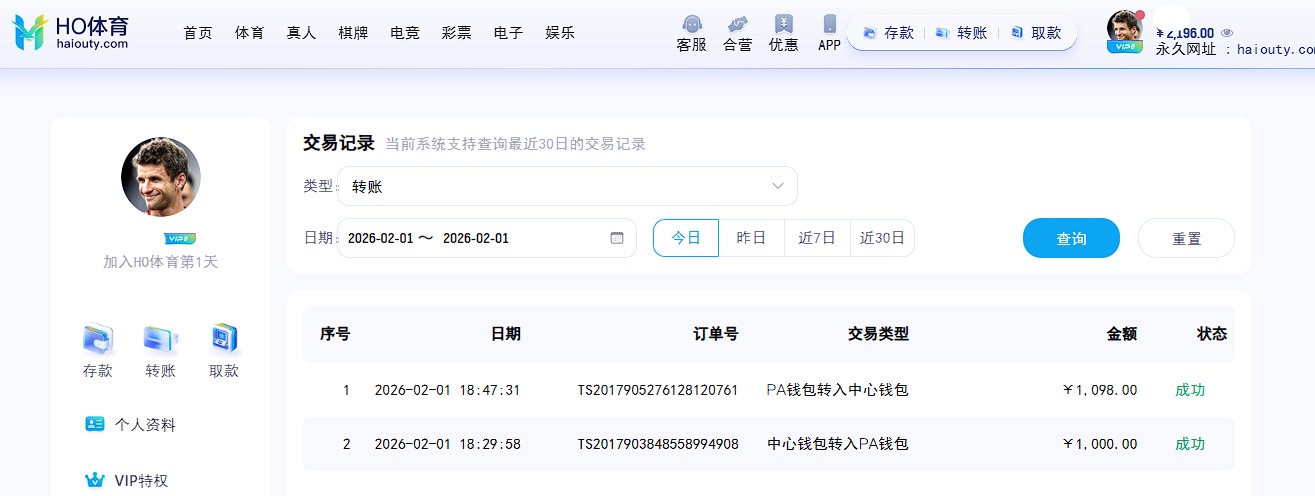Click the 客服 customer service headset icon

pos(691,24)
